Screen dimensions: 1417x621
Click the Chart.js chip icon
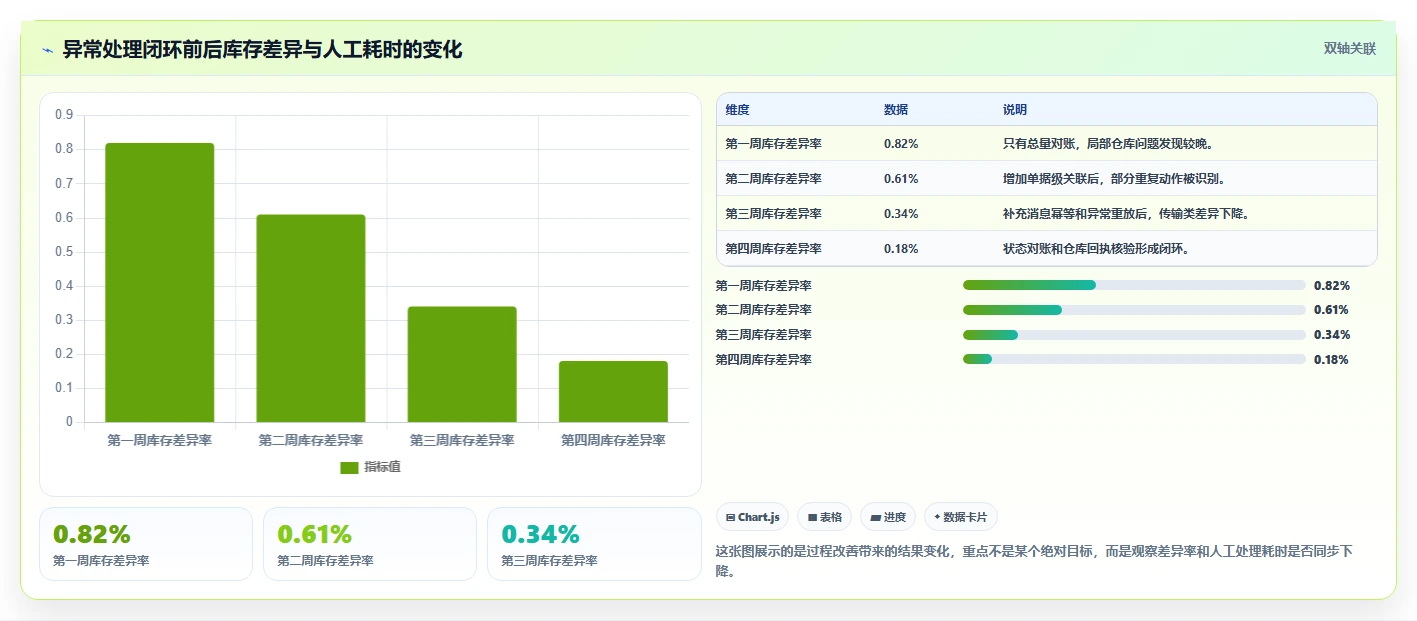[x=731, y=518]
